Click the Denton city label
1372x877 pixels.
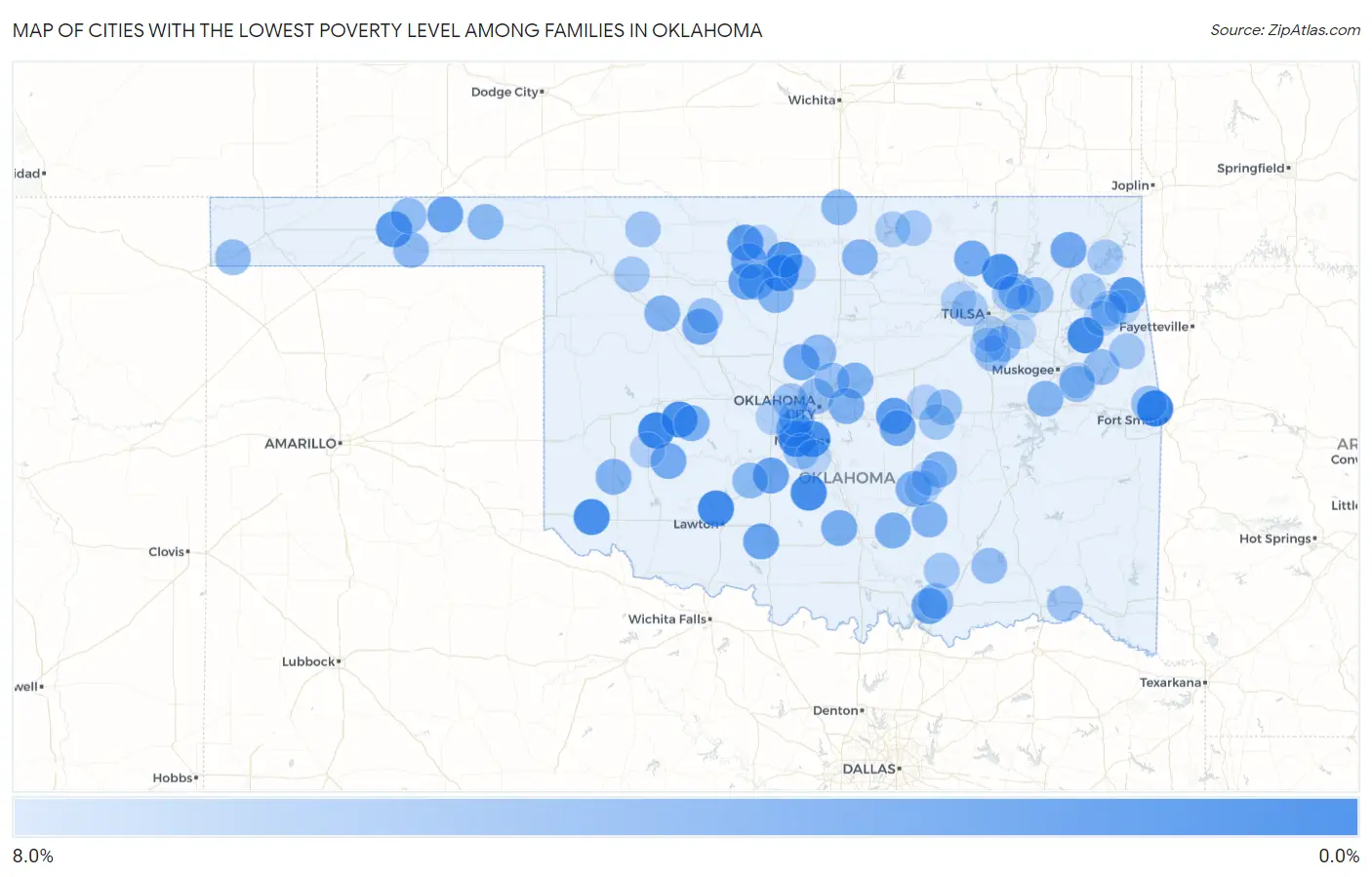coord(835,710)
